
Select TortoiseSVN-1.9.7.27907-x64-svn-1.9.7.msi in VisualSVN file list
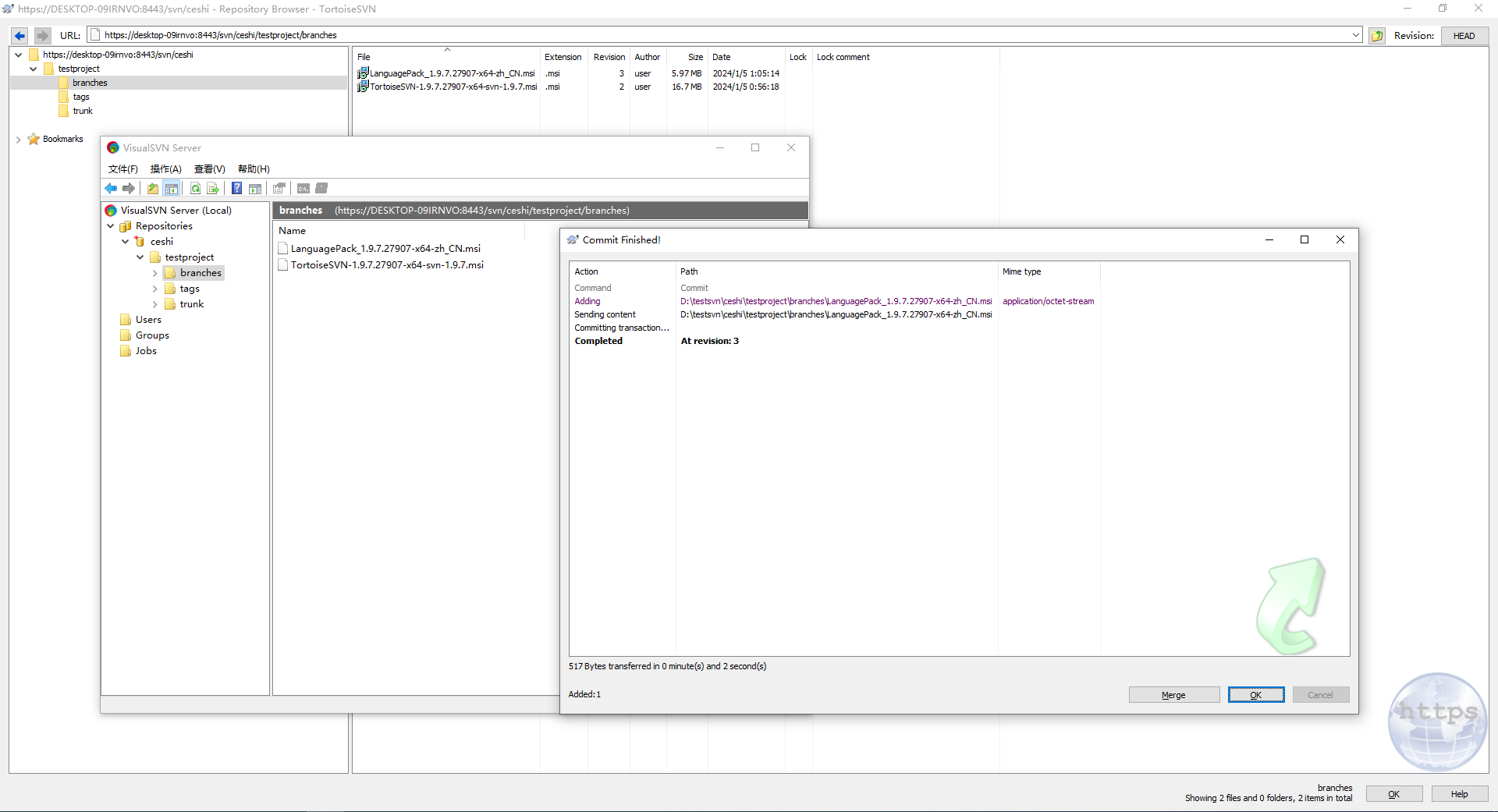[387, 265]
